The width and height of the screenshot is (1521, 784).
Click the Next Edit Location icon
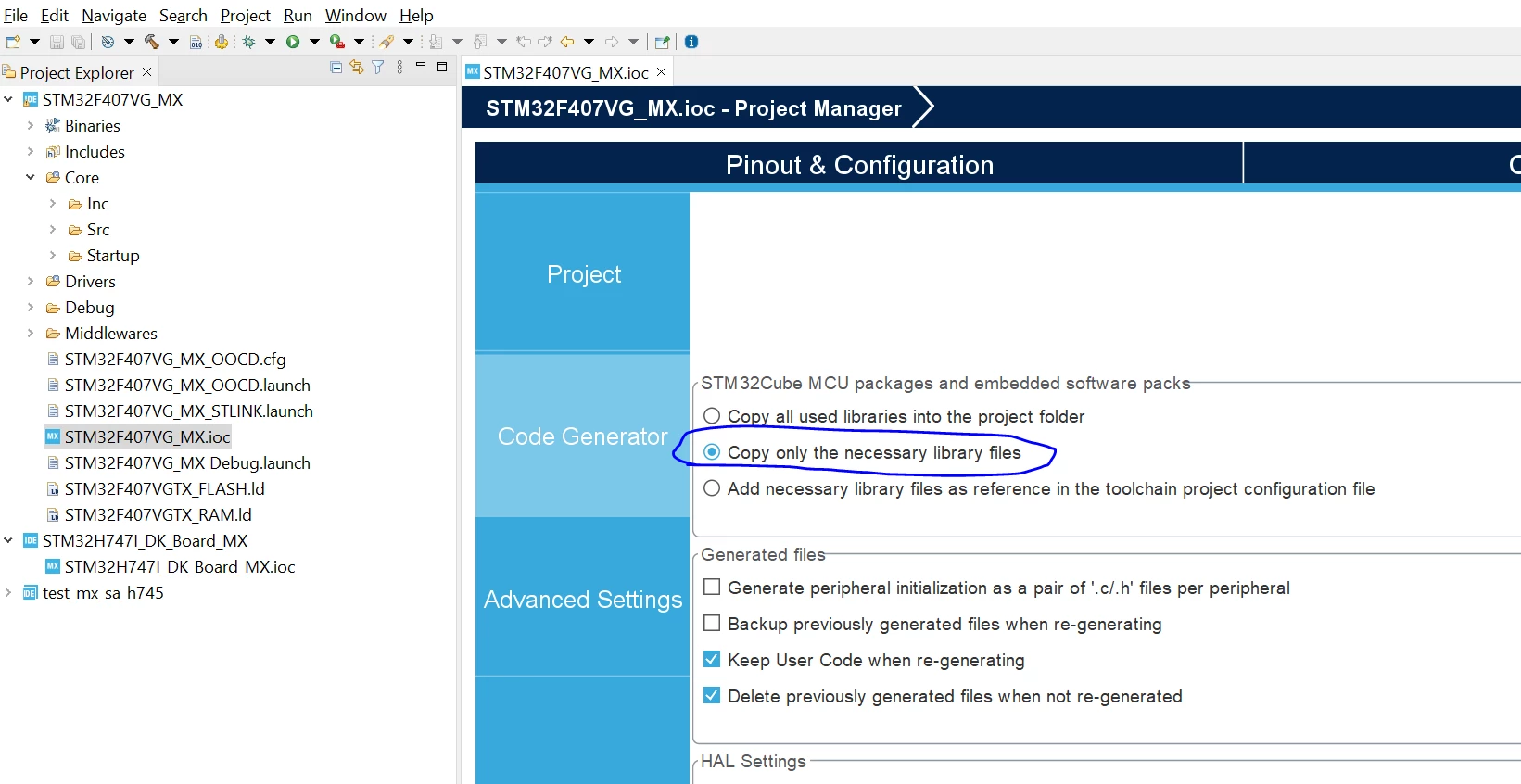(545, 42)
